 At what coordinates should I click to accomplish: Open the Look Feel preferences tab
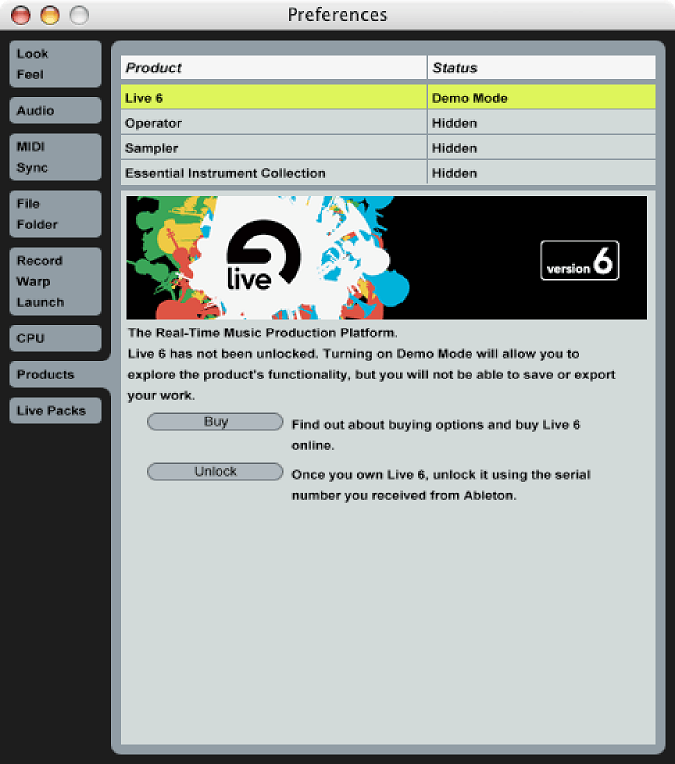(55, 64)
